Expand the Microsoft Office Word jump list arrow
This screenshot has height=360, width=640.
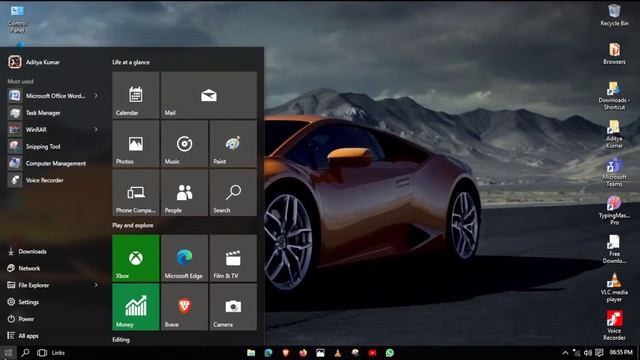coord(96,96)
